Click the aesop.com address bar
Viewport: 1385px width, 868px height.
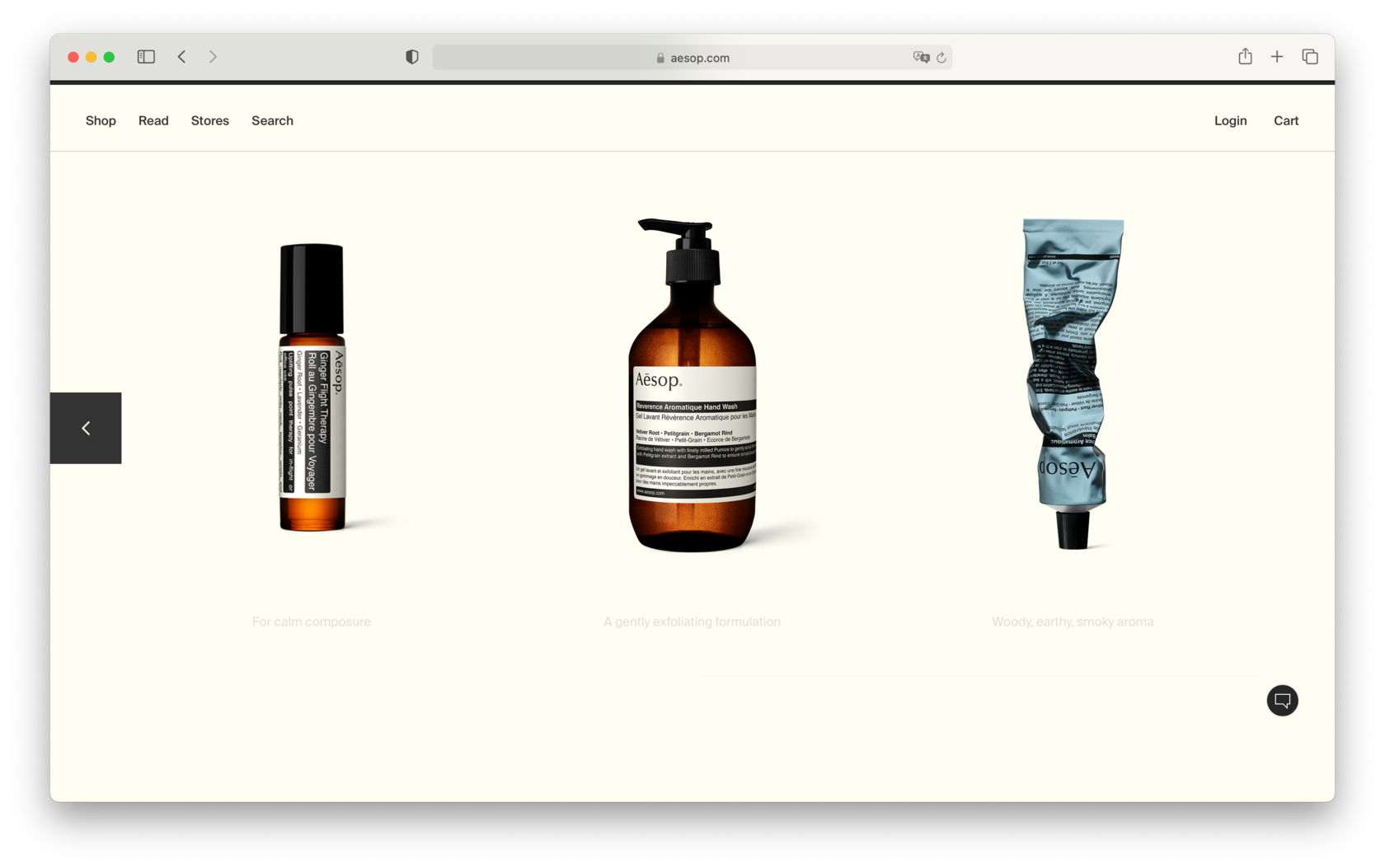coord(692,58)
